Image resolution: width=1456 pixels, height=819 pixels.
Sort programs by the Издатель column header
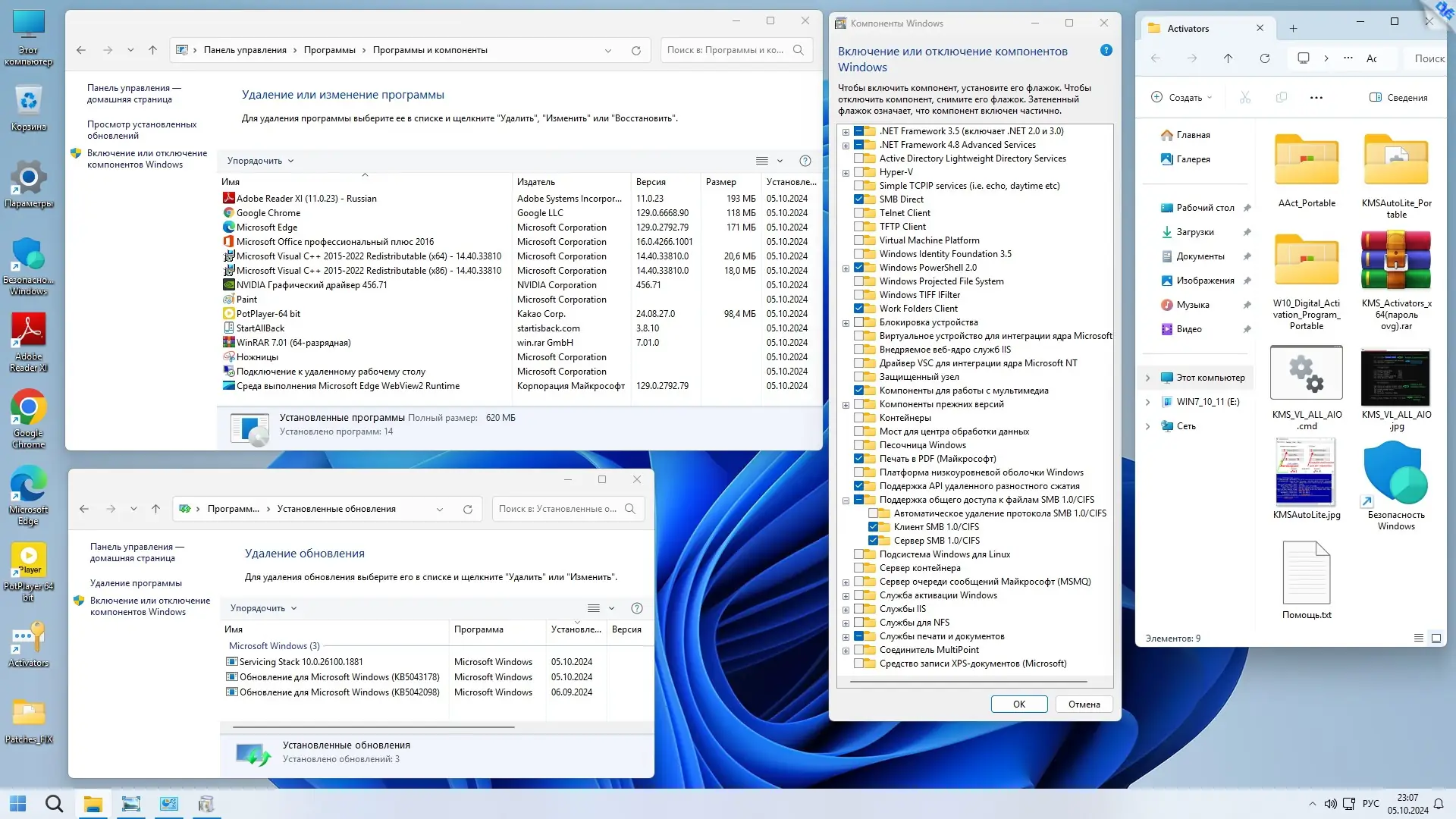tap(536, 182)
